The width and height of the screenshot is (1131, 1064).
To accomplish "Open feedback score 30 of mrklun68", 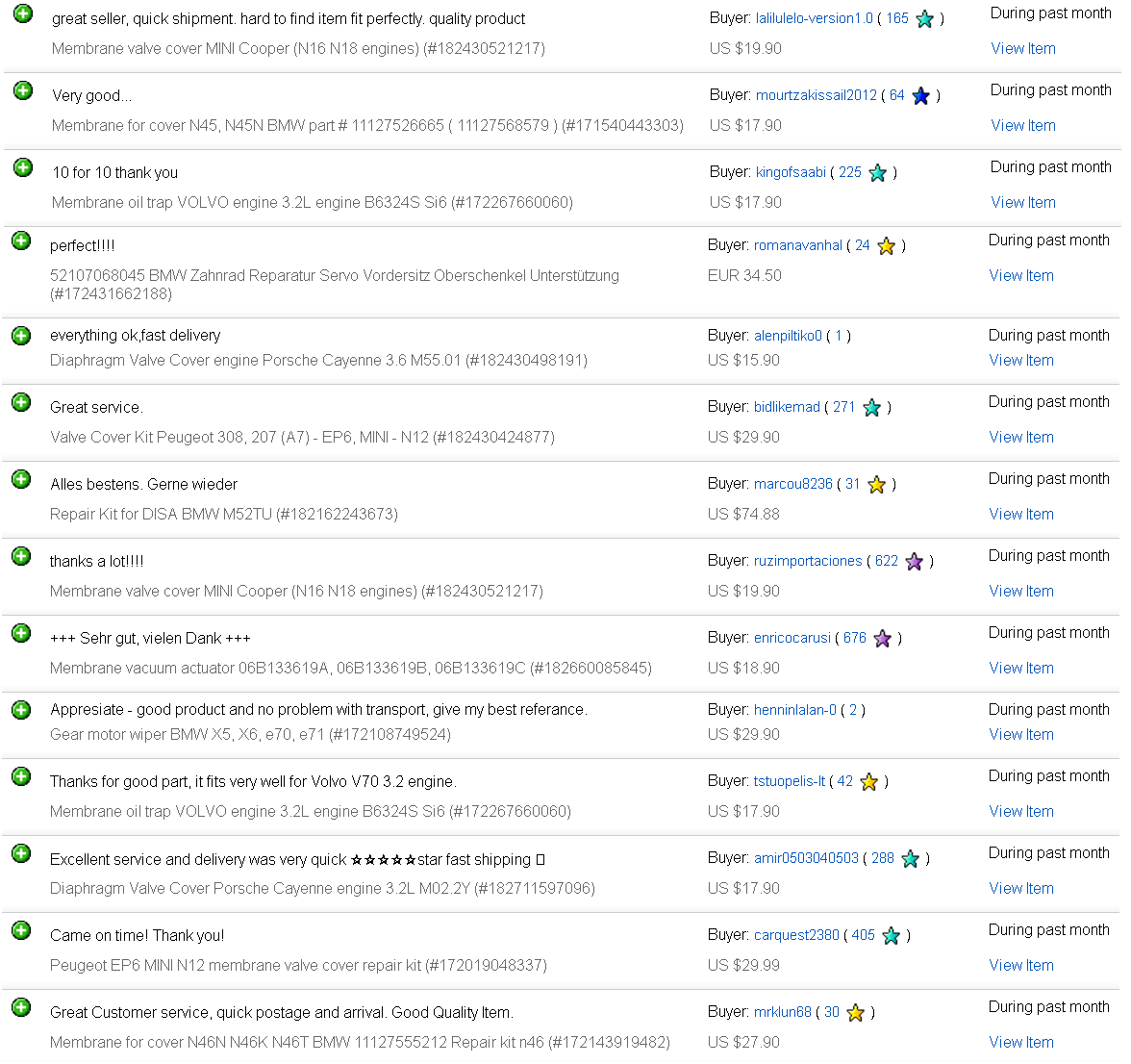I will 831,1012.
